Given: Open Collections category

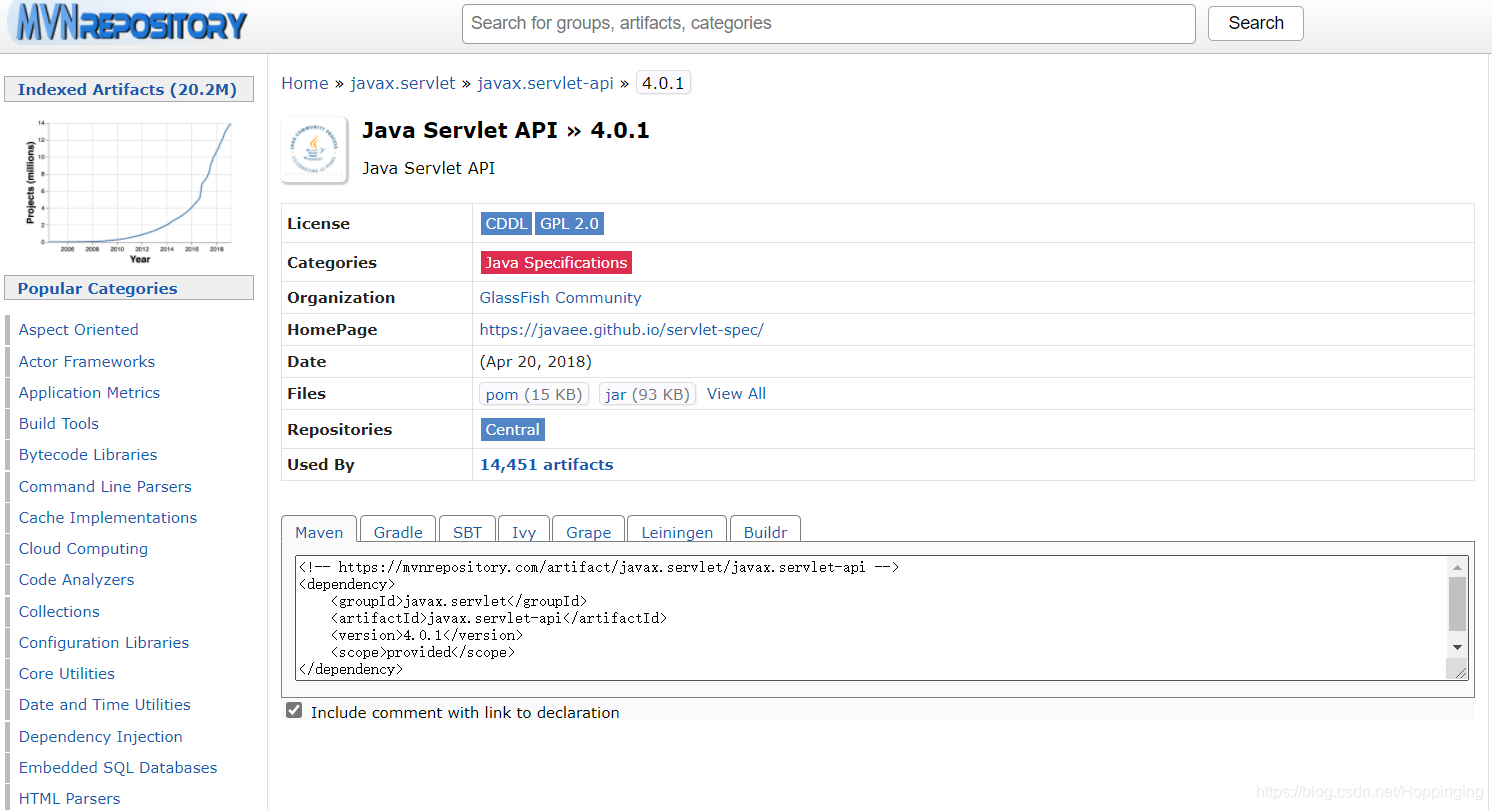Looking at the screenshot, I should (x=59, y=612).
